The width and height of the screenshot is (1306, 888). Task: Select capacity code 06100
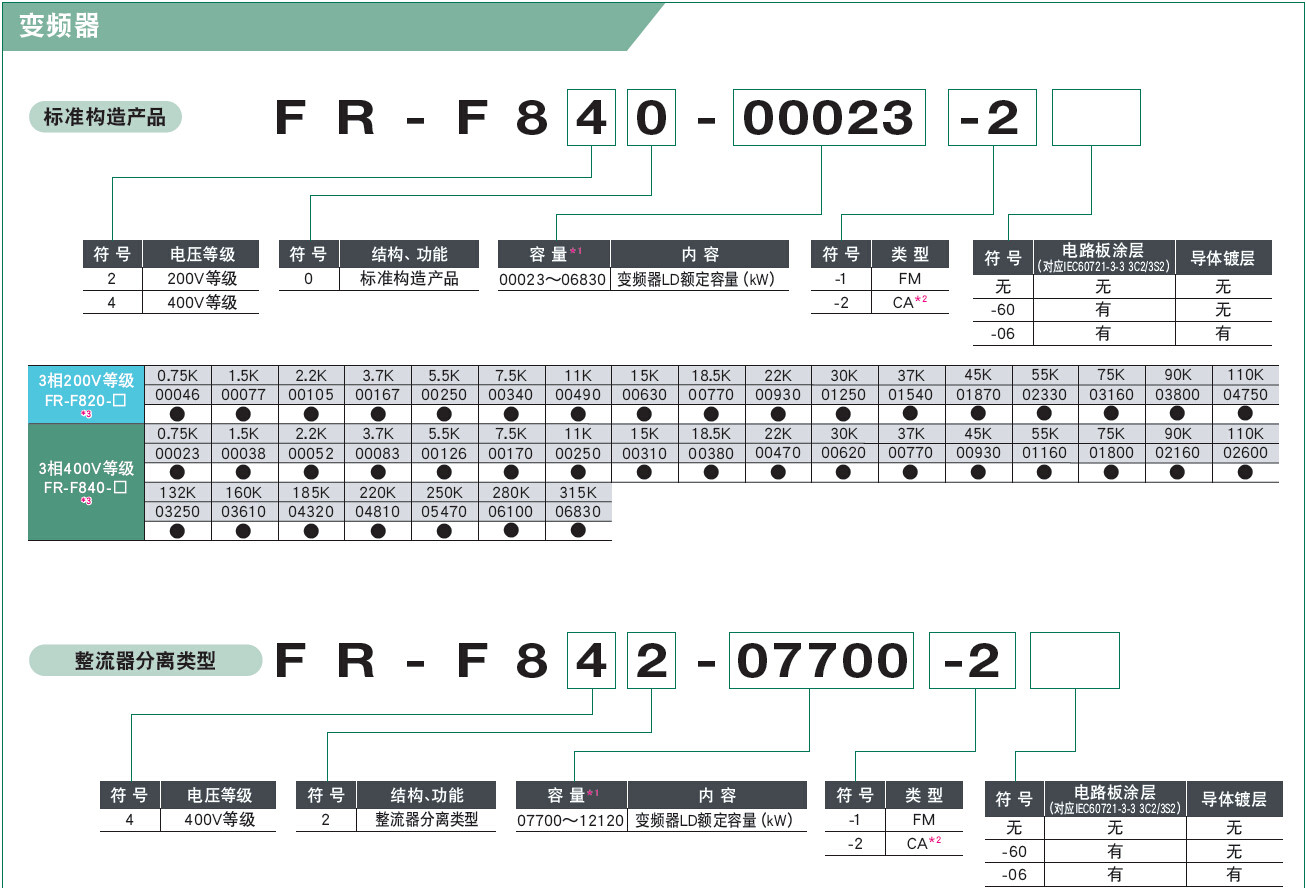click(511, 511)
